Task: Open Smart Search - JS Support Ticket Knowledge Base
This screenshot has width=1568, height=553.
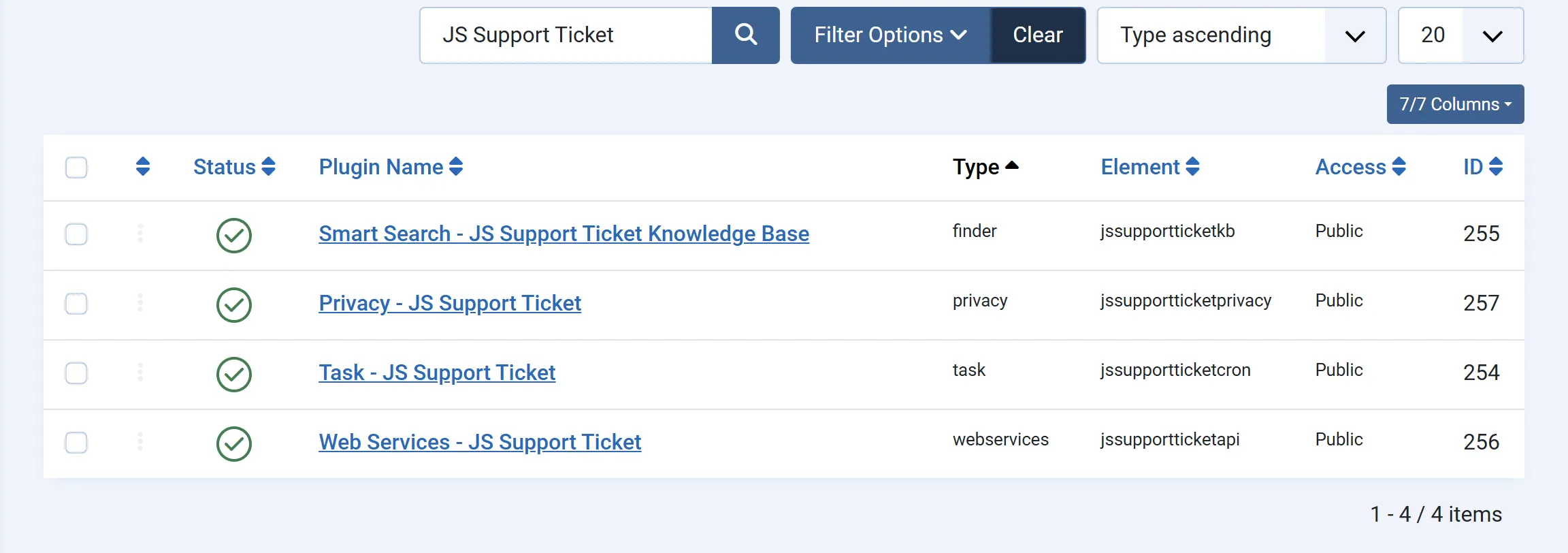Action: click(564, 234)
